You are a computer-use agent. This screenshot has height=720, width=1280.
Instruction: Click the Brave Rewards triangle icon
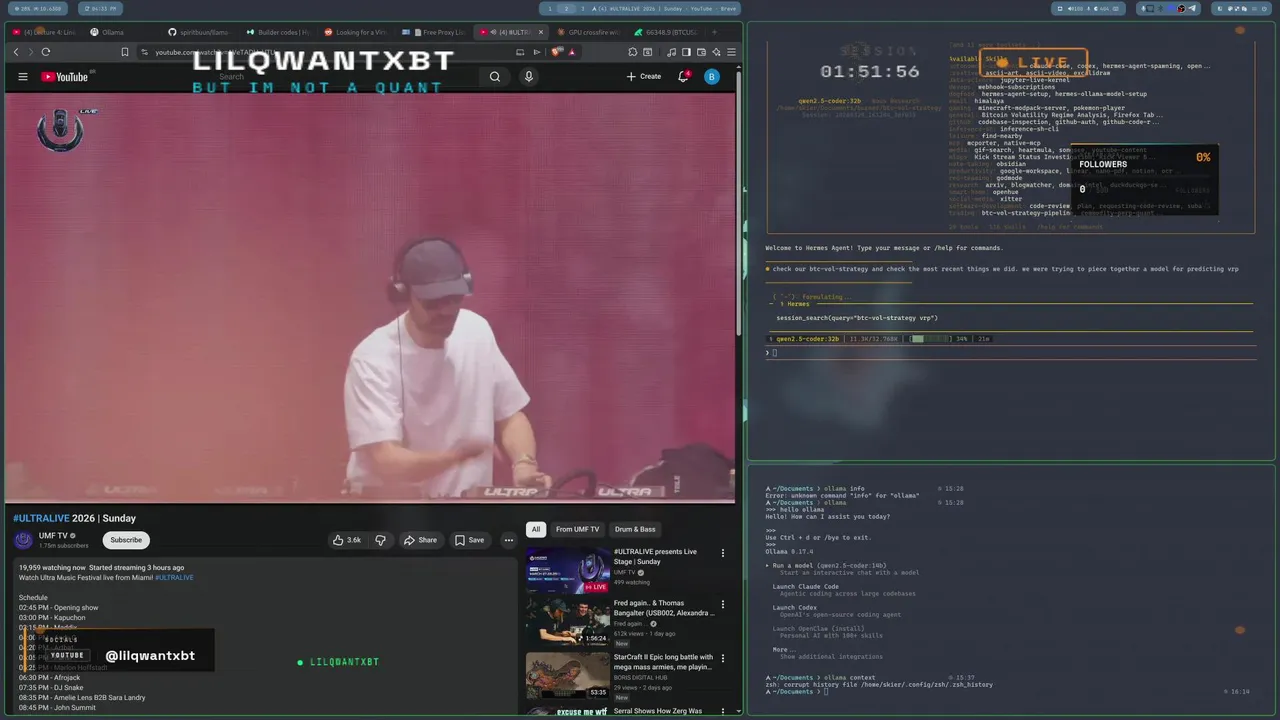click(x=572, y=52)
